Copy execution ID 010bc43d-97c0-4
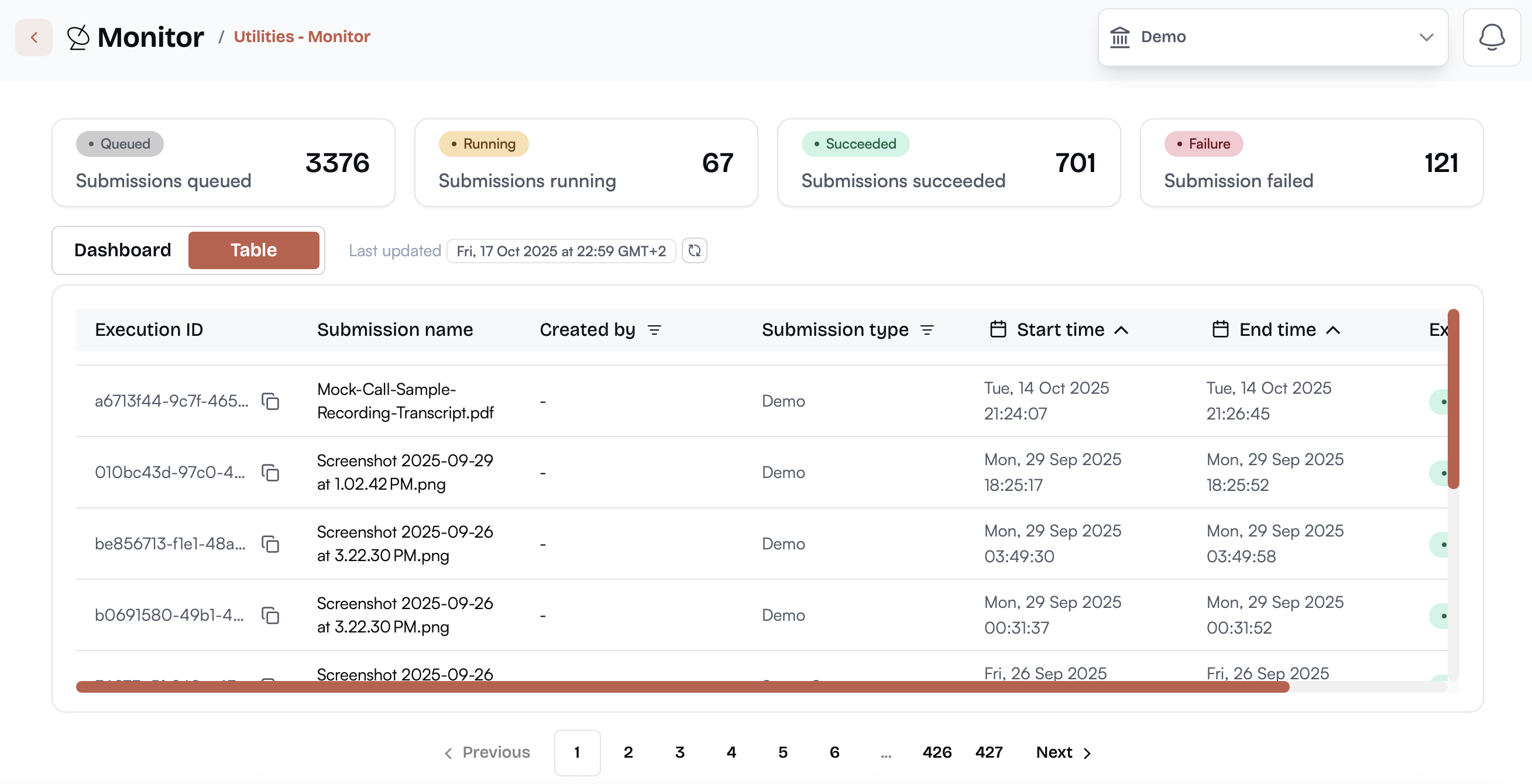 pos(270,473)
